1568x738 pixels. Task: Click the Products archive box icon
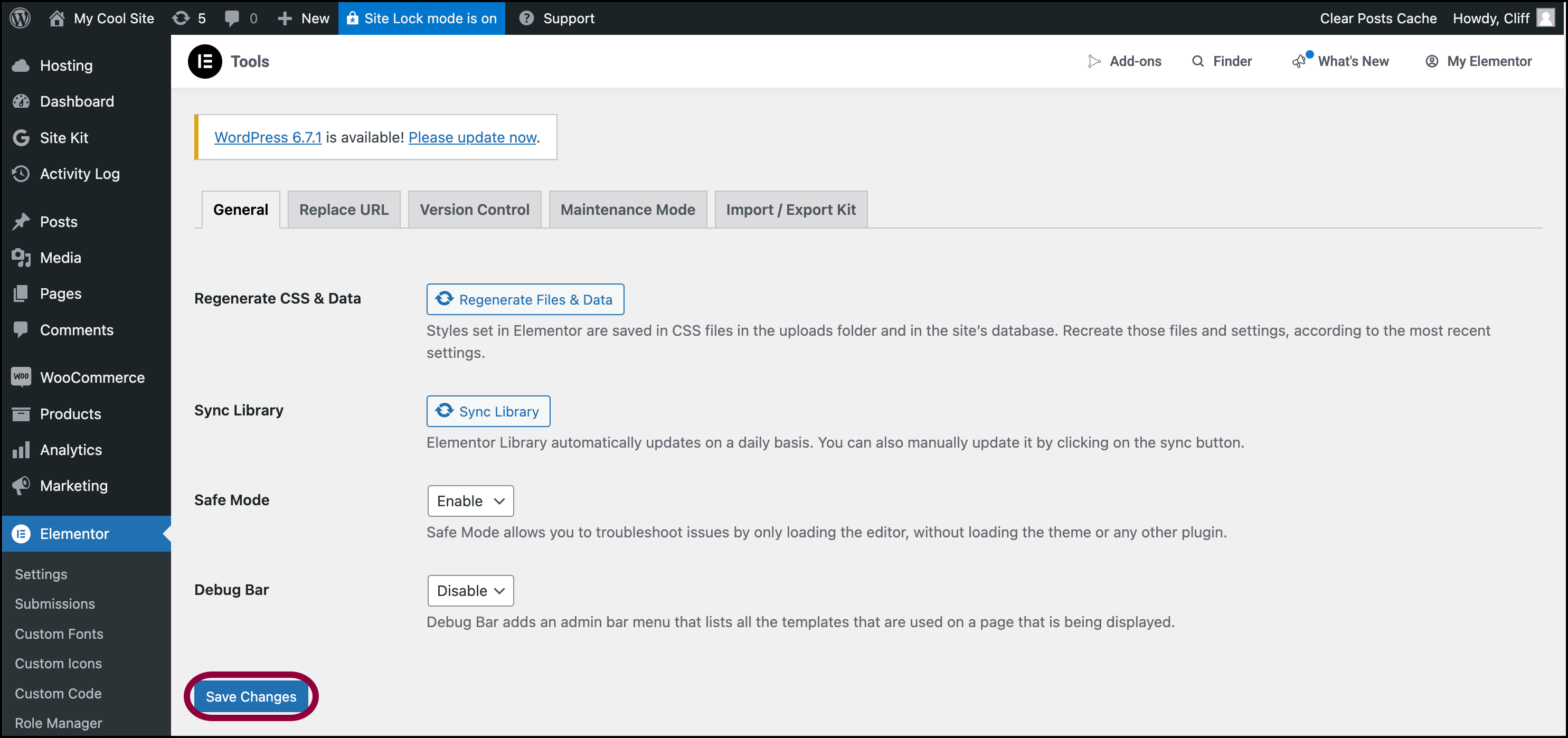(x=21, y=414)
